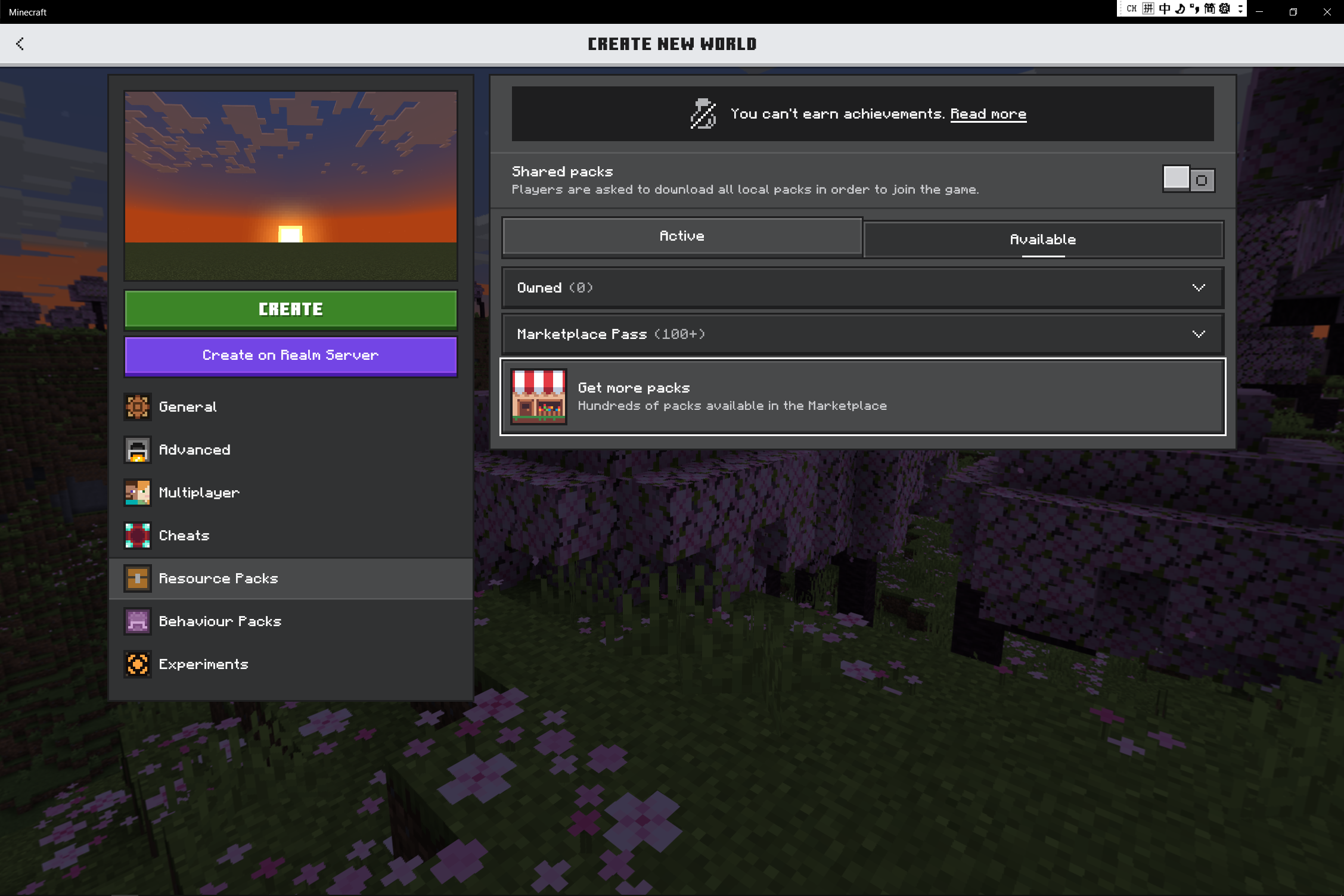Open the Read more link
Screen dimensions: 1344x896
tap(988, 114)
